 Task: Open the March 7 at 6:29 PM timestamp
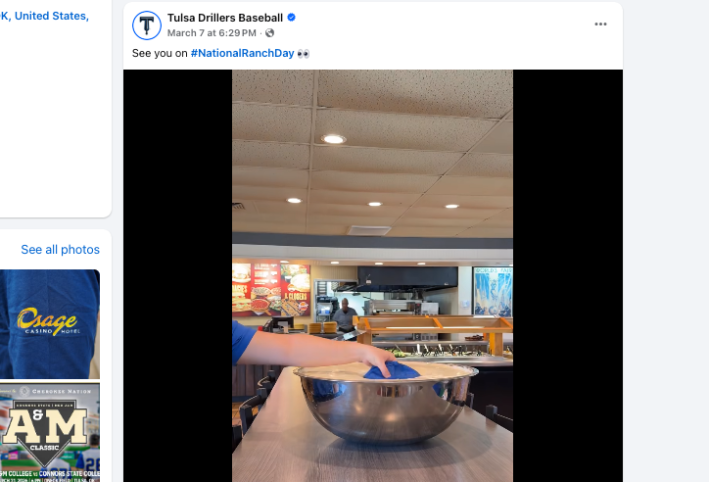pyautogui.click(x=212, y=33)
